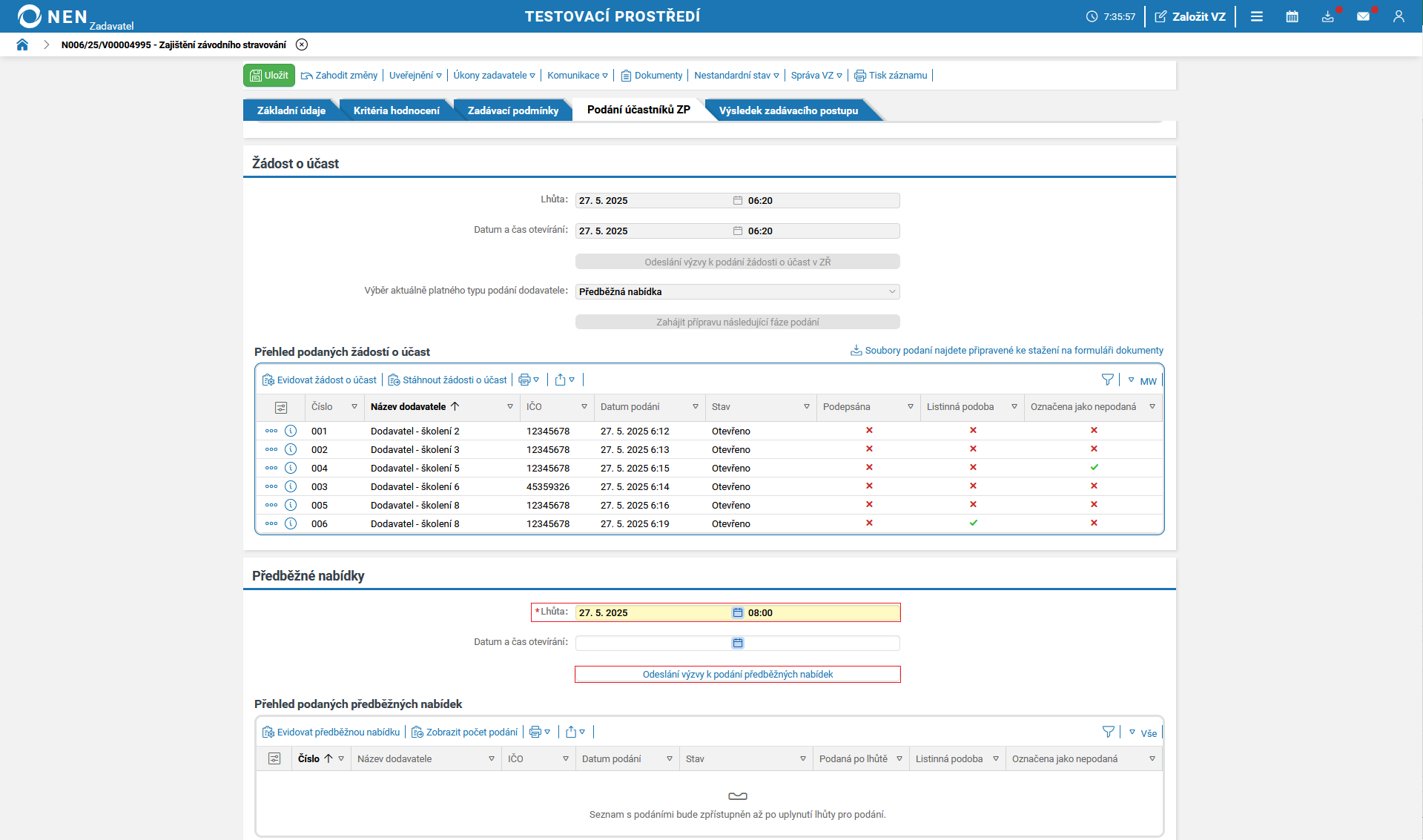The width and height of the screenshot is (1423, 840).
Task: Click info icon for row 004
Action: (291, 468)
